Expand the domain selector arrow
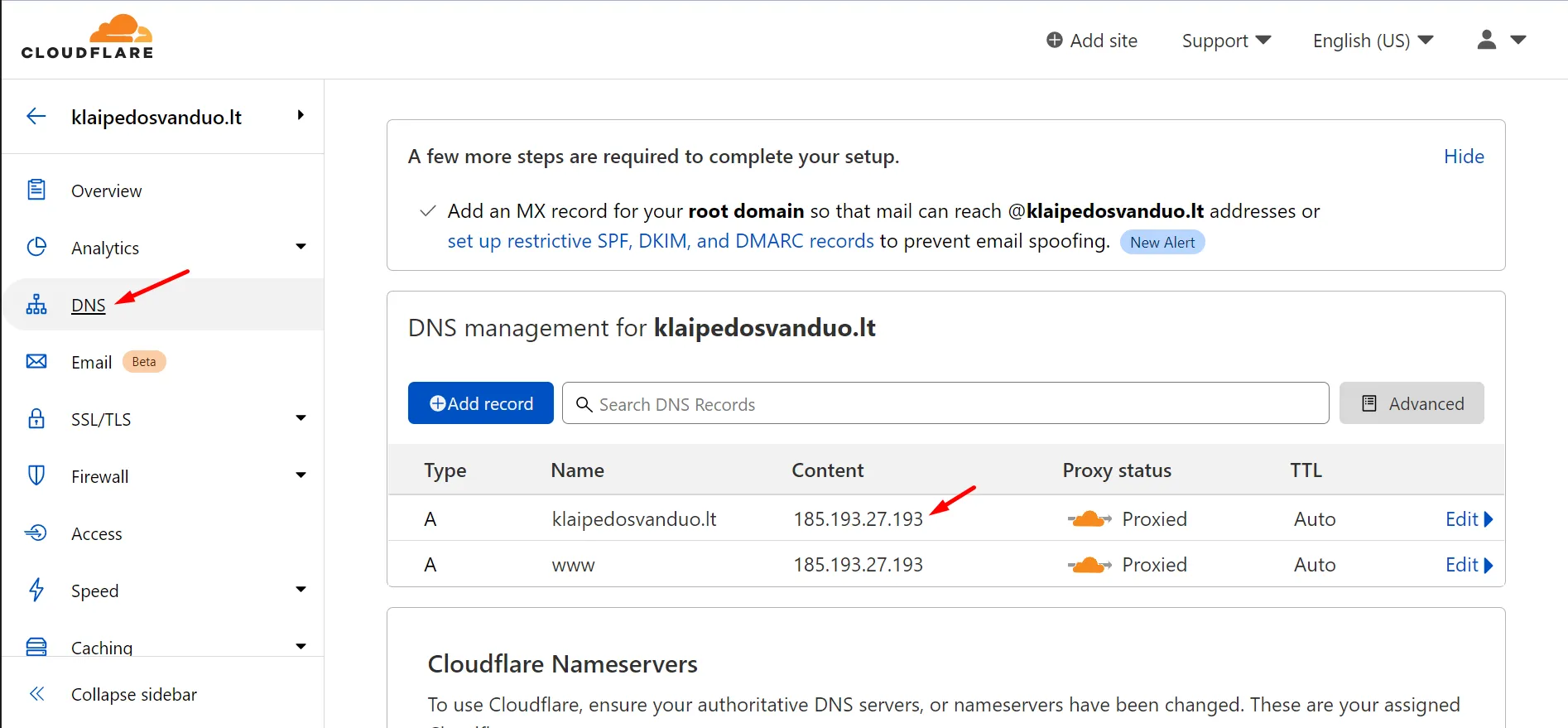The image size is (1568, 728). tap(301, 115)
